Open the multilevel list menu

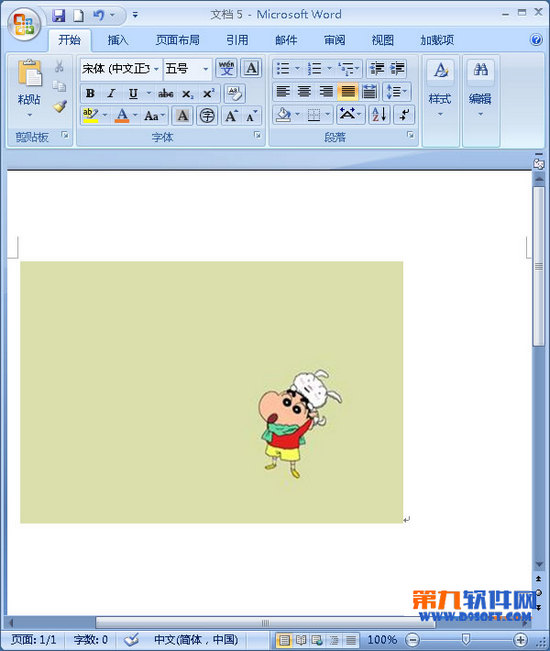coord(349,69)
